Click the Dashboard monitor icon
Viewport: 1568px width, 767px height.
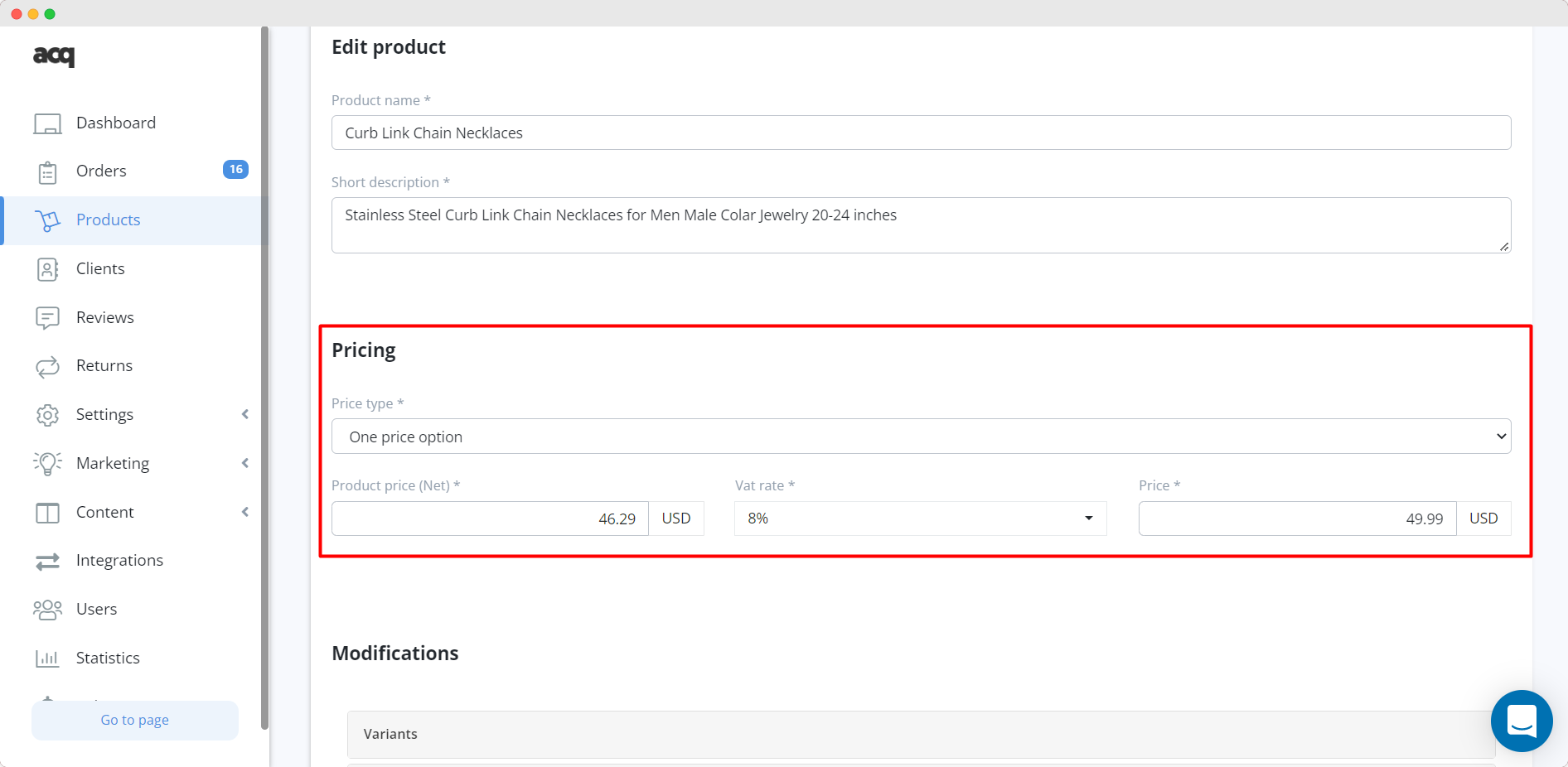[x=47, y=123]
